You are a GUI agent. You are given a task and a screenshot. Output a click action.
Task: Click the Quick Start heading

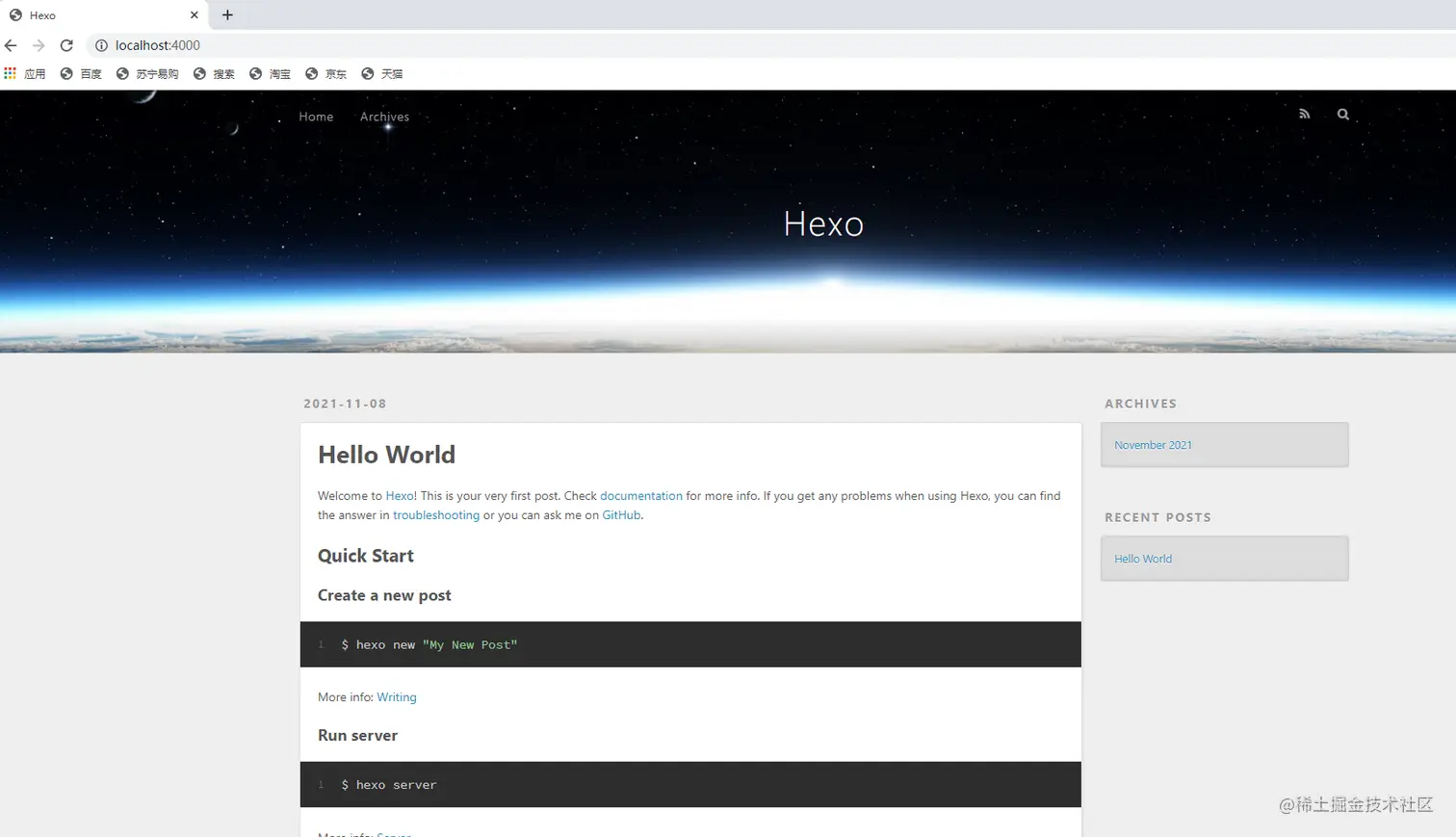click(366, 556)
